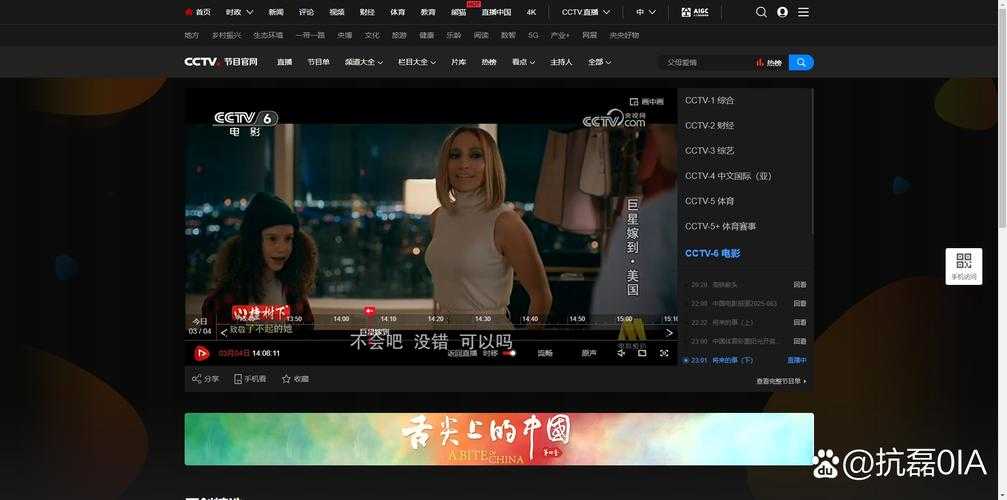Move timeline left with arrow

pos(223,332)
